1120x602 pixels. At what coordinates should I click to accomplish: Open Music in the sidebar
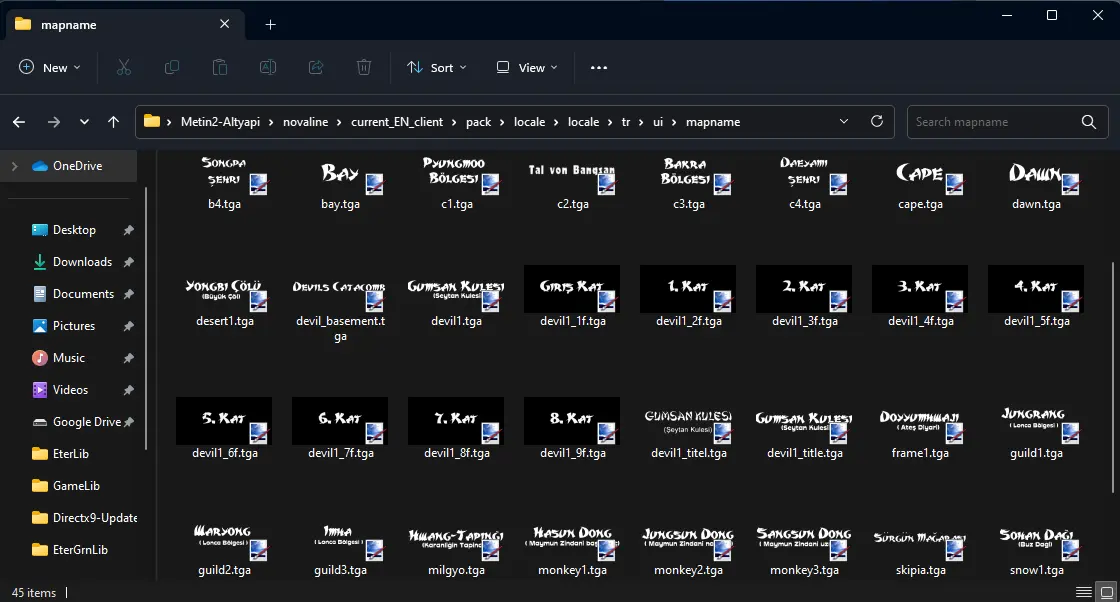pyautogui.click(x=69, y=358)
